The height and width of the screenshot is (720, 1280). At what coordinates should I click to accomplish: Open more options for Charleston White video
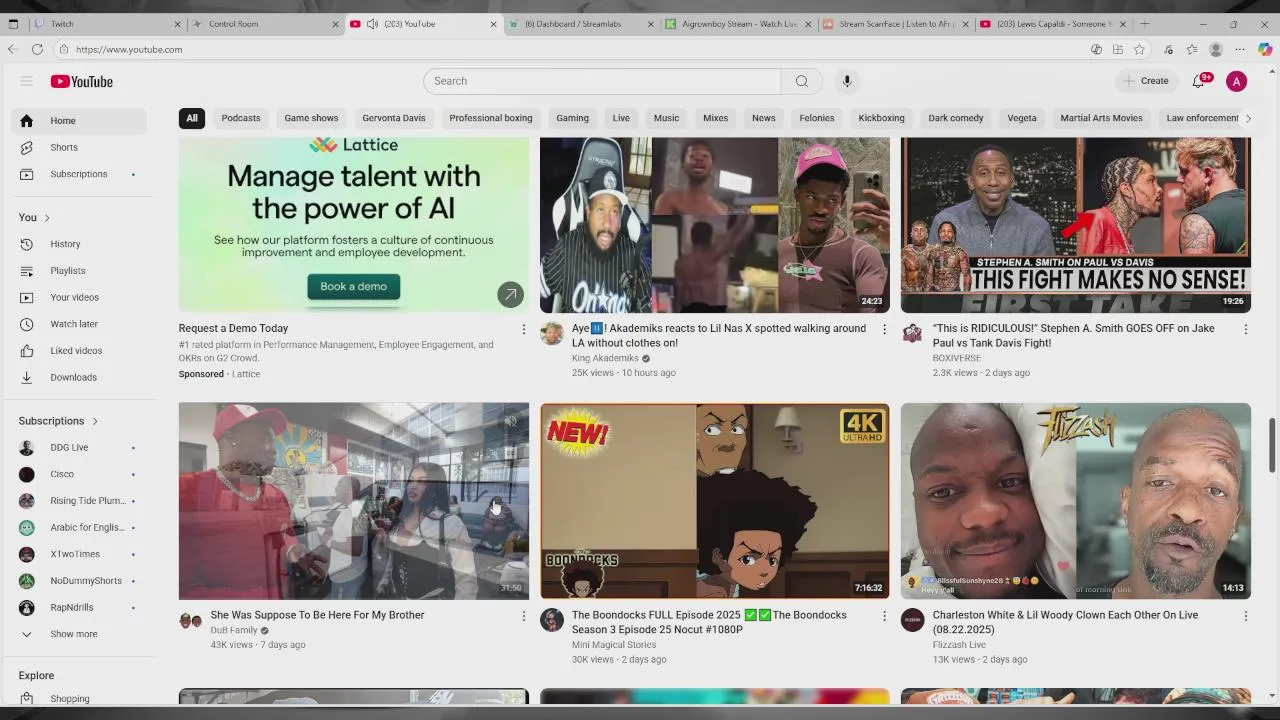click(x=1245, y=616)
